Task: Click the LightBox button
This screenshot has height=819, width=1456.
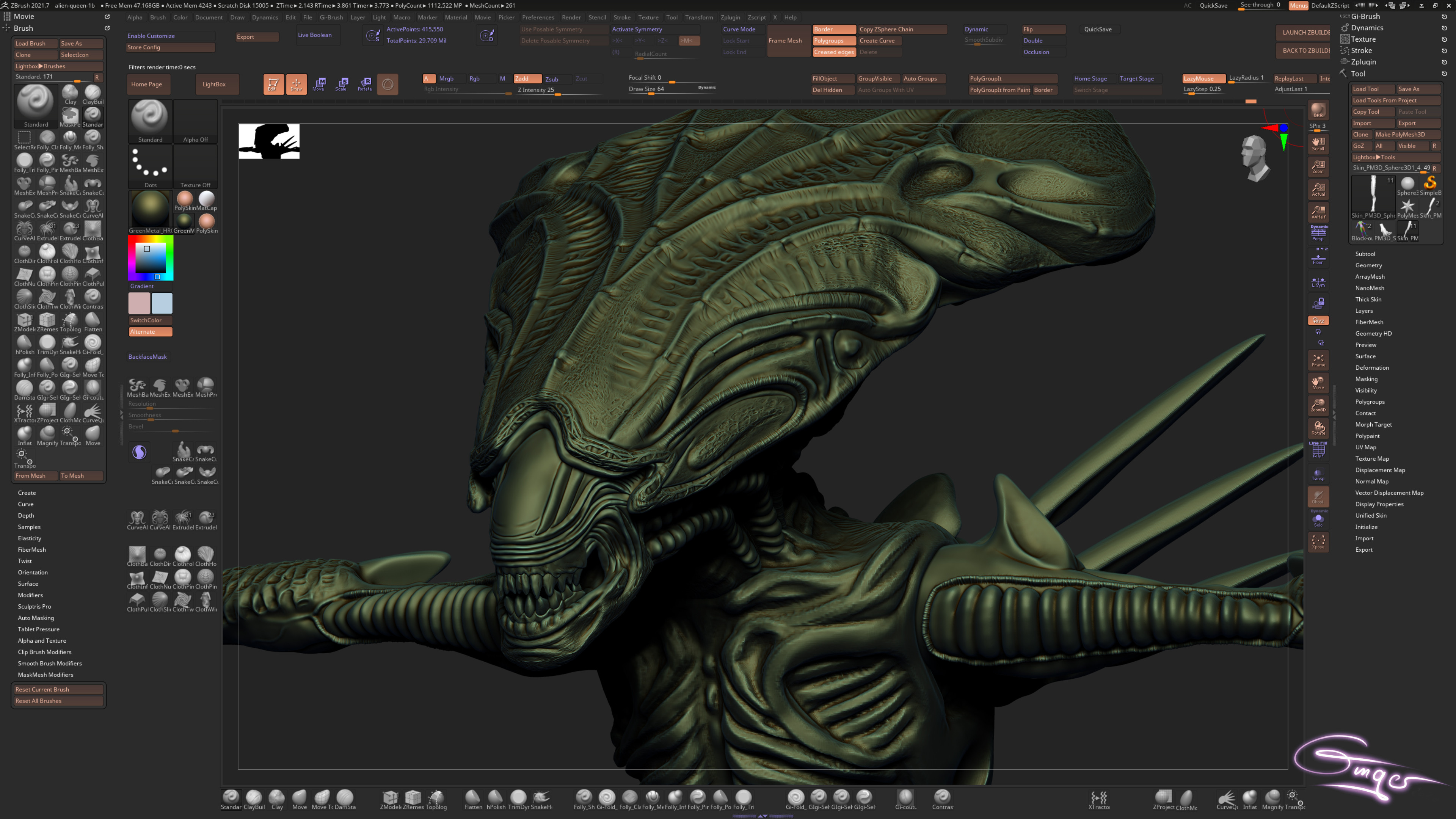Action: click(217, 84)
